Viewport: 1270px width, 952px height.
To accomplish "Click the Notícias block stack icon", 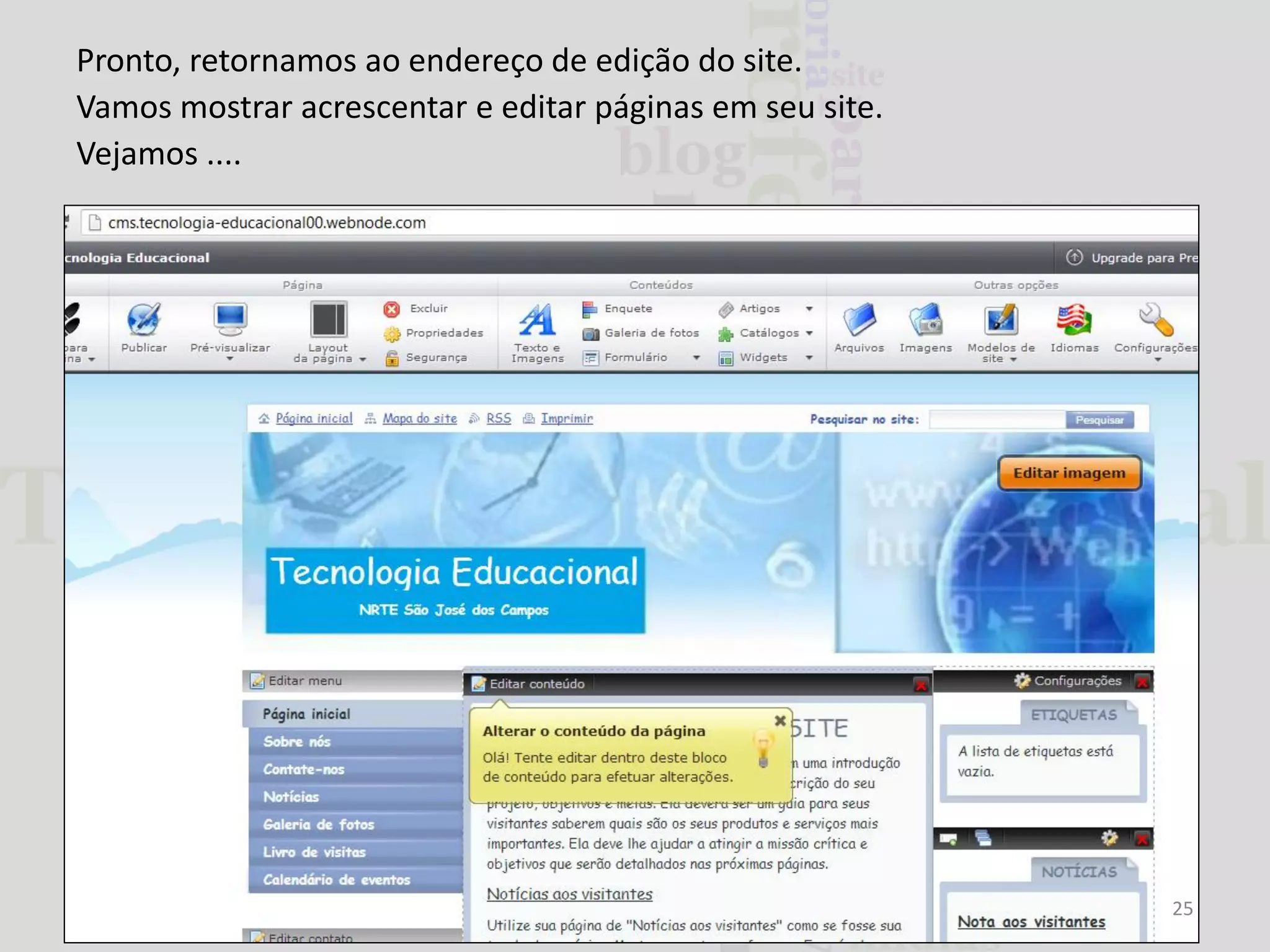I will click(983, 839).
